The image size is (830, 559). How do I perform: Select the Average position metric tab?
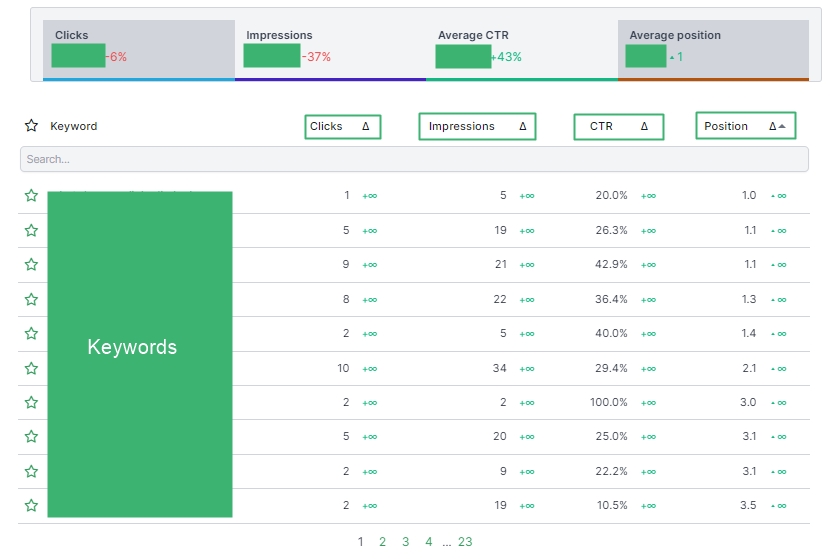pyautogui.click(x=713, y=50)
